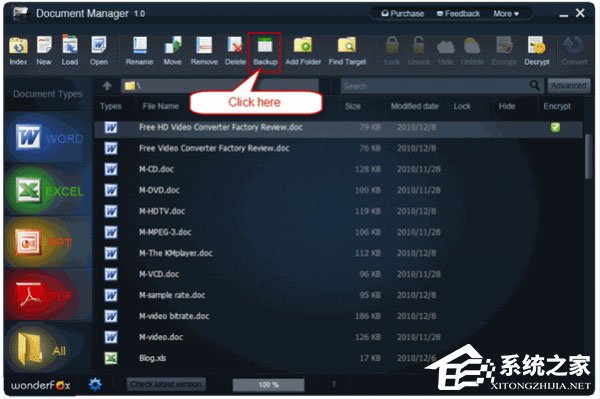This screenshot has width=600, height=399.
Task: Open the More dropdown menu
Action: [506, 14]
